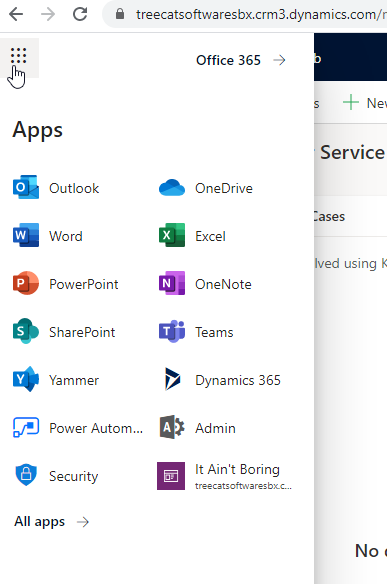
Task: Click the It Ain't Boring app name
Action: click(x=237, y=469)
